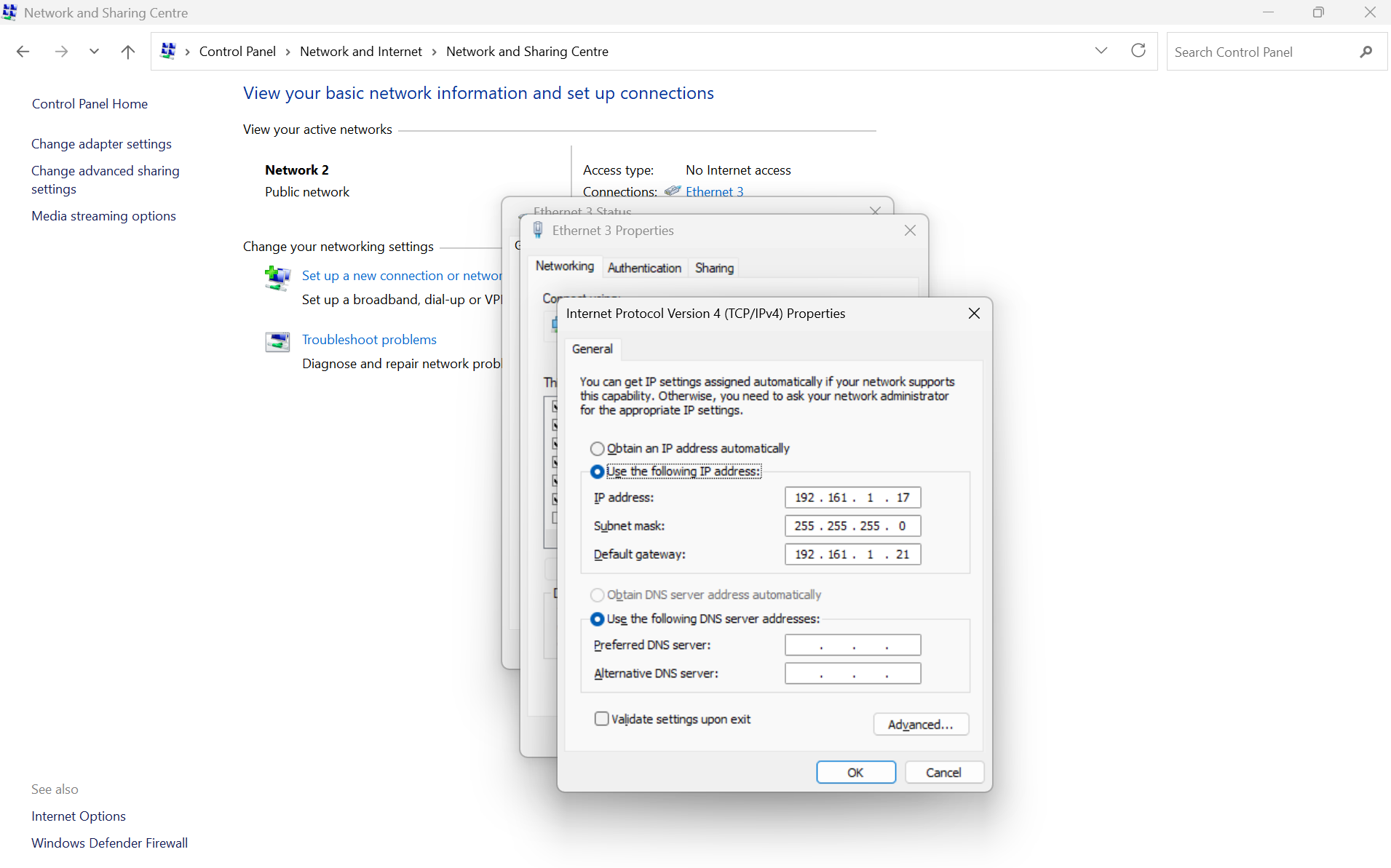Expand the address bar history dropdown
The width and height of the screenshot is (1391, 868).
1101,51
